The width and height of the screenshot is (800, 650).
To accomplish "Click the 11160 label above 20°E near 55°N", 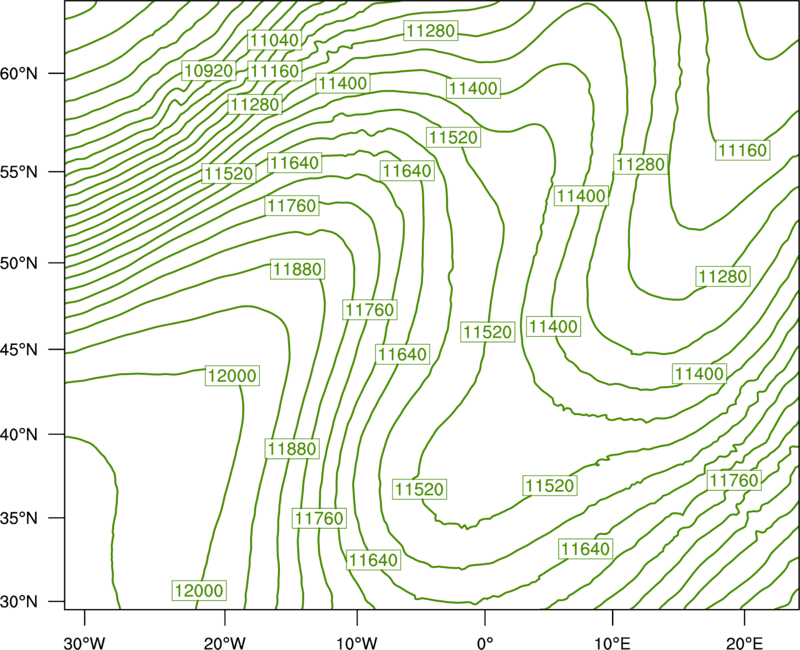I will tap(742, 151).
